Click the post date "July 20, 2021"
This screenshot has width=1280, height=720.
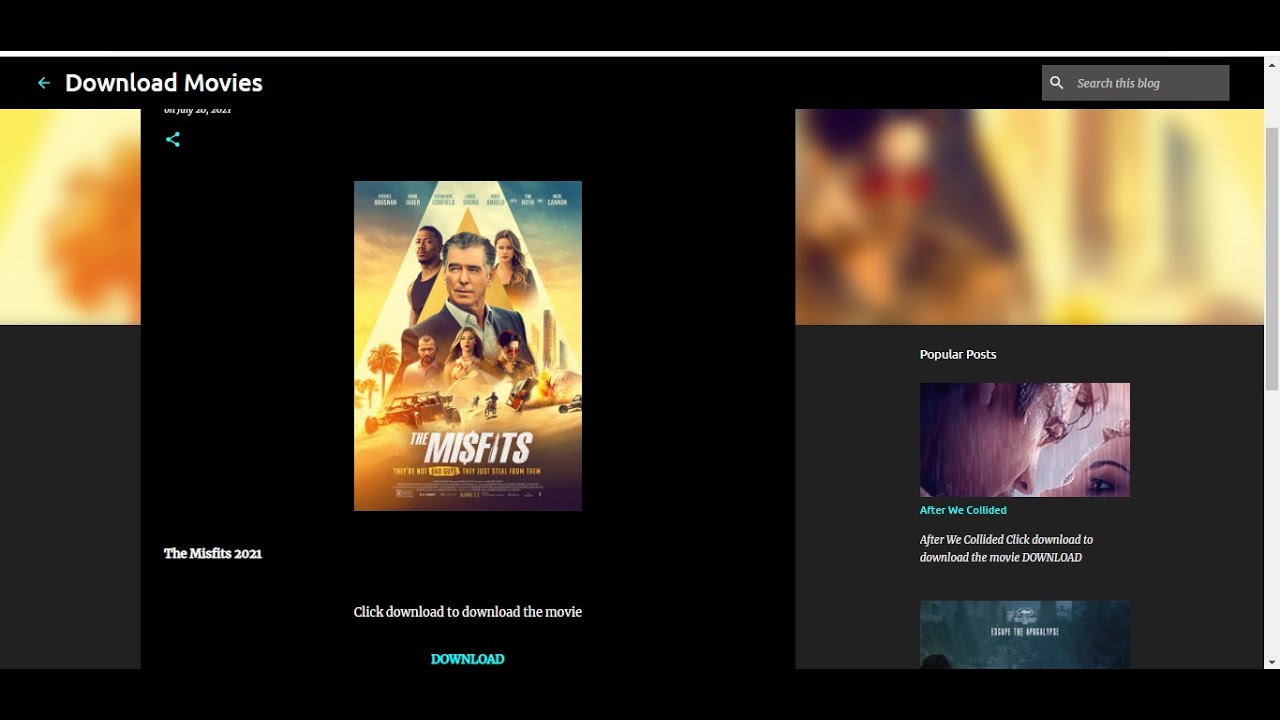[x=198, y=108]
